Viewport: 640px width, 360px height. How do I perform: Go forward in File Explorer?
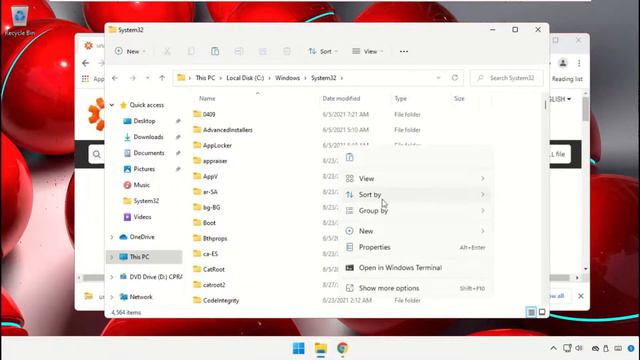pos(132,78)
